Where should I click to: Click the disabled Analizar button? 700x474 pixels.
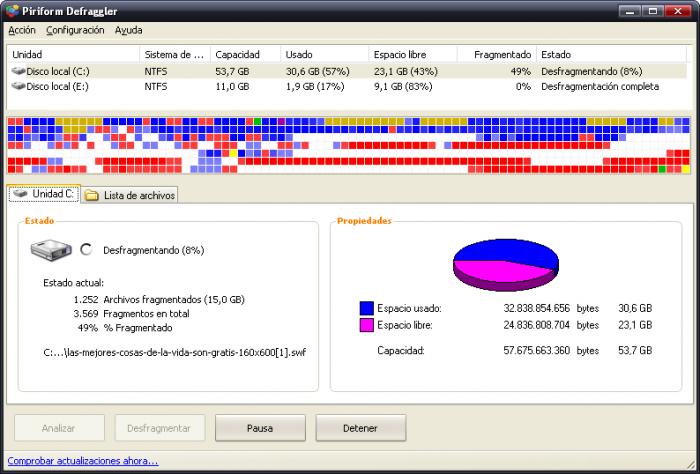[59, 428]
